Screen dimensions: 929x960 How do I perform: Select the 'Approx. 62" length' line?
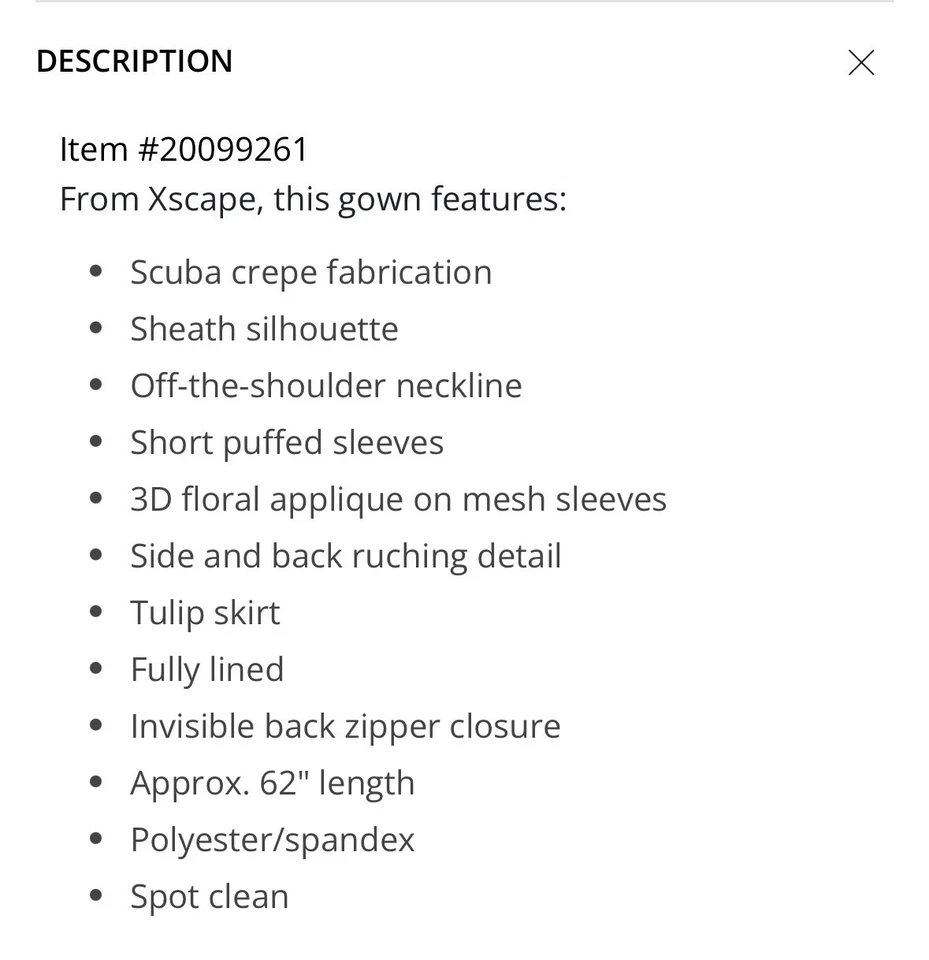point(272,783)
